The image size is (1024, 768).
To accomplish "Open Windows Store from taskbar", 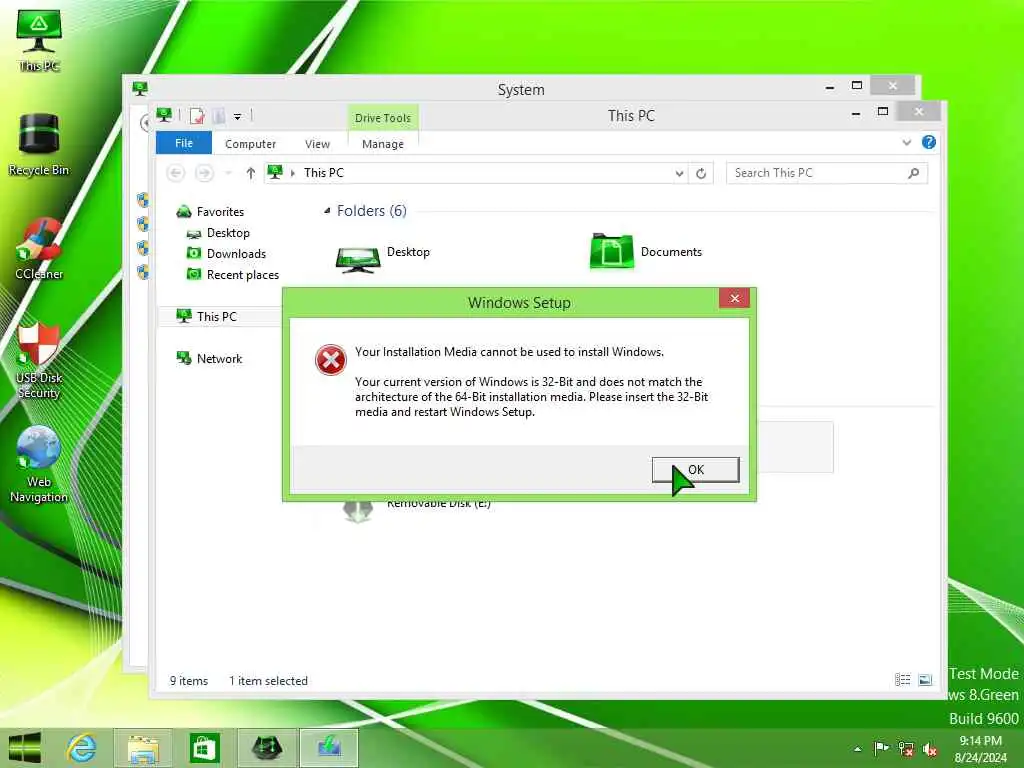I will pos(204,748).
